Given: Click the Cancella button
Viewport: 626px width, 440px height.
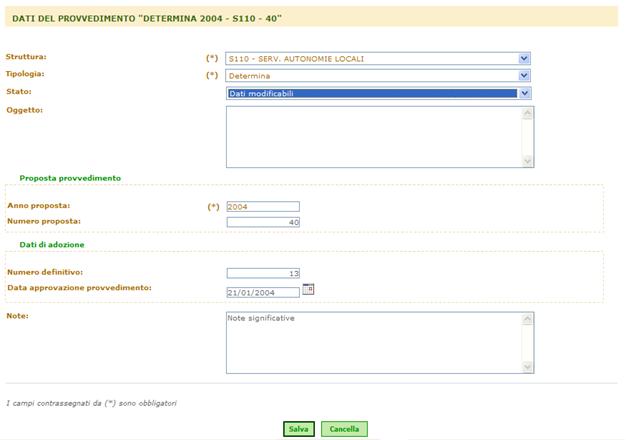Looking at the screenshot, I should coord(344,429).
